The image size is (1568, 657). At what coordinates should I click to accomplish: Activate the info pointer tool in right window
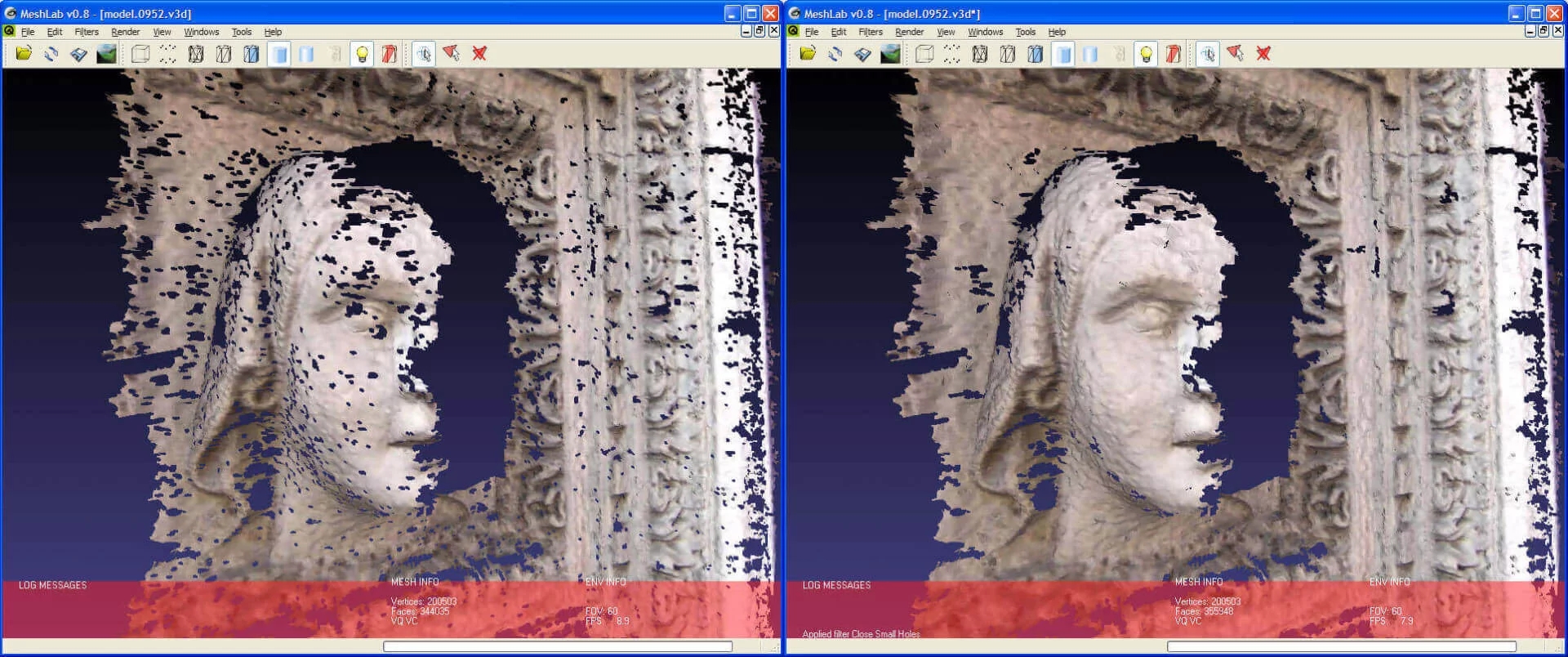click(x=1208, y=54)
